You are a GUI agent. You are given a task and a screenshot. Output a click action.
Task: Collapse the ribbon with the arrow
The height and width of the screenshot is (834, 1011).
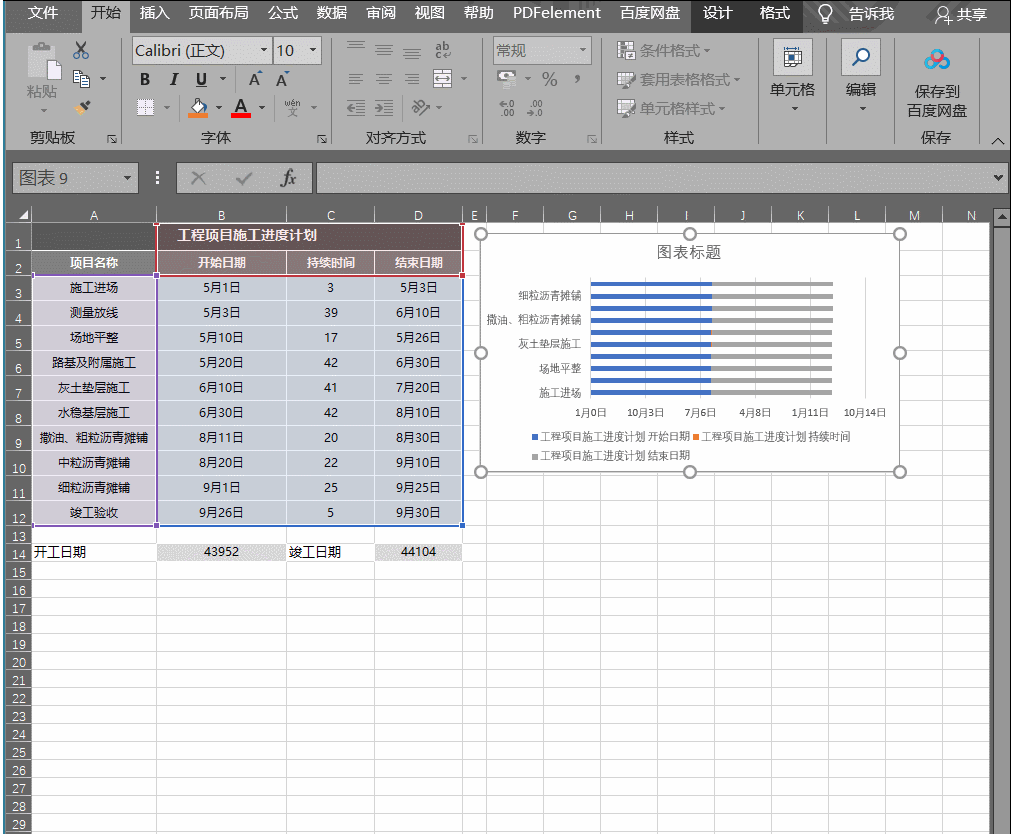tap(997, 141)
